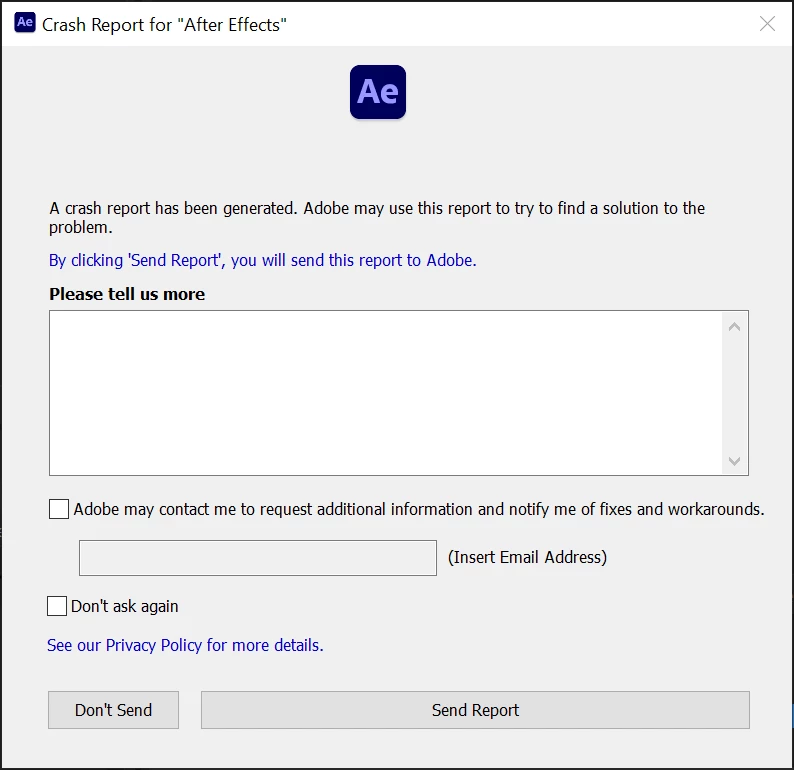Click the After Effects title bar icon
Viewport: 794px width, 770px height.
click(25, 23)
